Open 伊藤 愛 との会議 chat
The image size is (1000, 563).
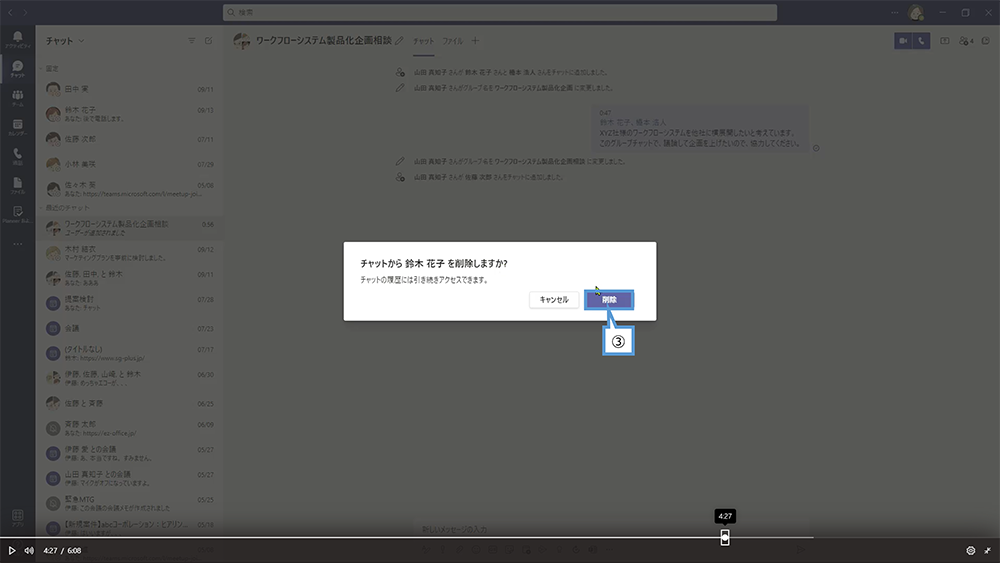129,453
